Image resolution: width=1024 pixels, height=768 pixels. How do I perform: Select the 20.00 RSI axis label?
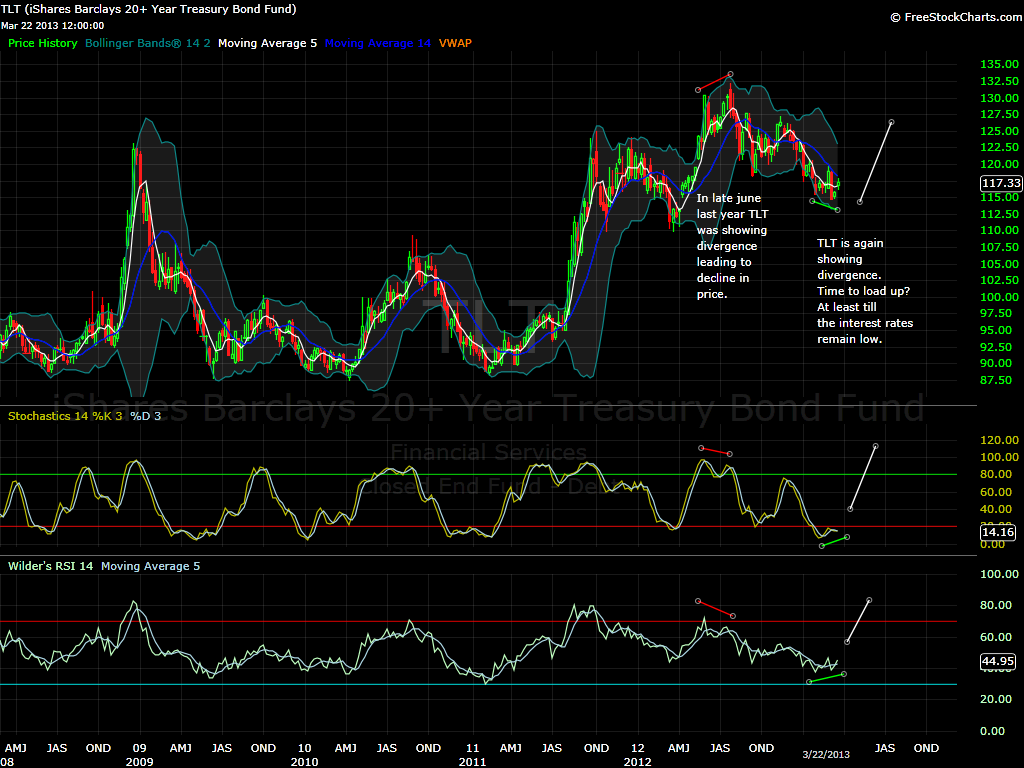coord(996,699)
